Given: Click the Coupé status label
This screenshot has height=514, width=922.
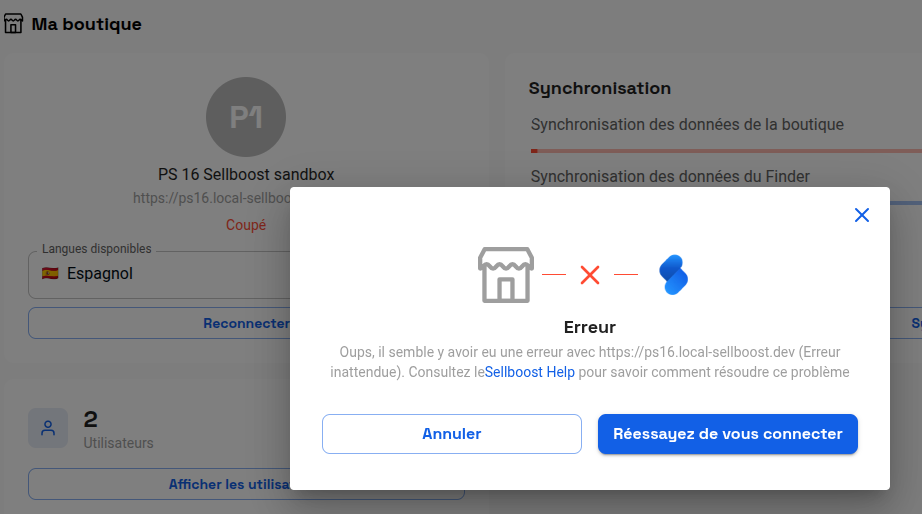Looking at the screenshot, I should [246, 225].
